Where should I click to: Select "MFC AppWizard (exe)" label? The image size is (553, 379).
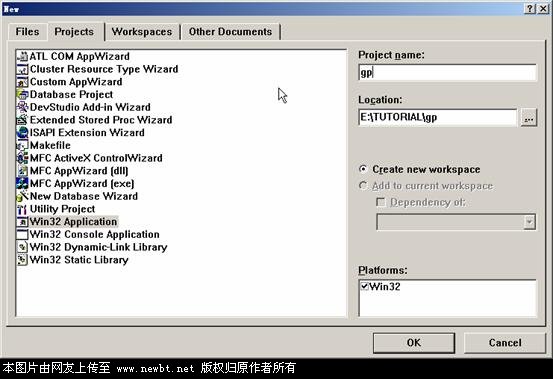tap(82, 183)
